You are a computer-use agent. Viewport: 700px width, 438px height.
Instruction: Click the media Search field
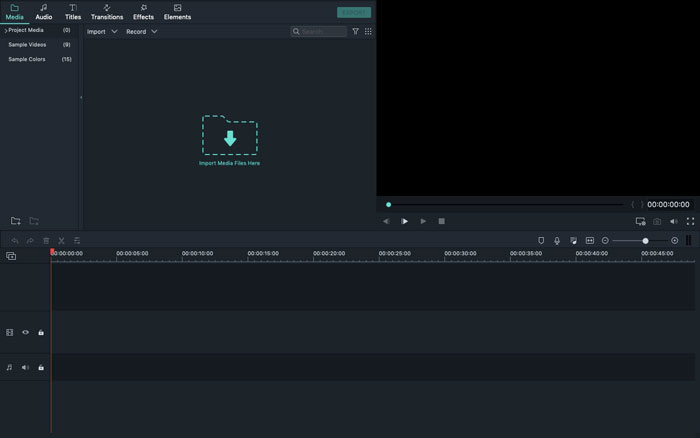point(318,31)
